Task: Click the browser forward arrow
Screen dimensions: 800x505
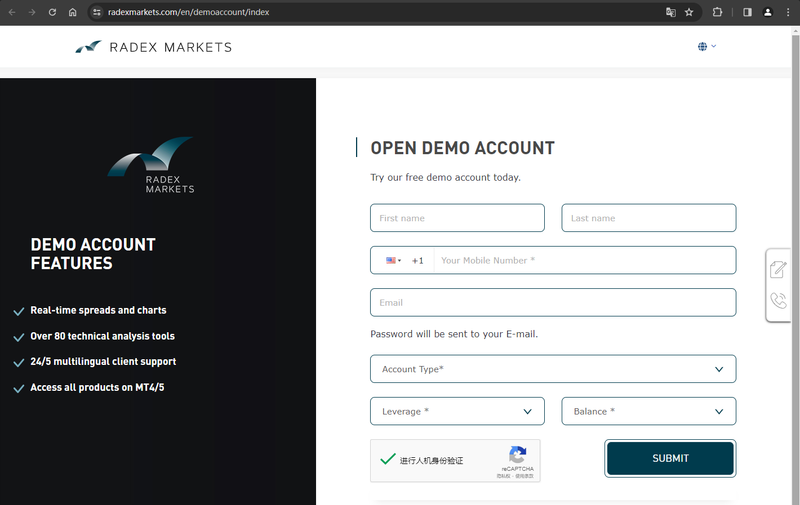Action: tap(32, 12)
